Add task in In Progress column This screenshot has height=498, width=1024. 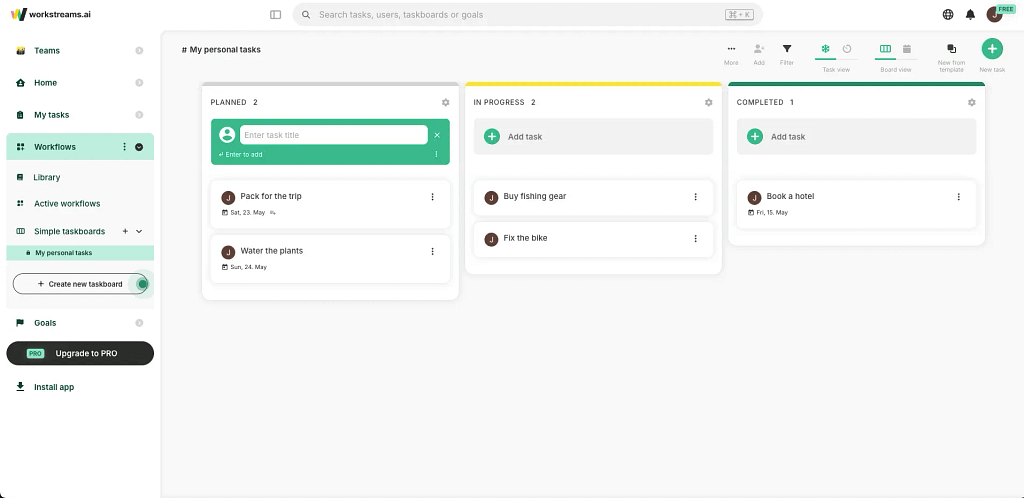tap(593, 136)
